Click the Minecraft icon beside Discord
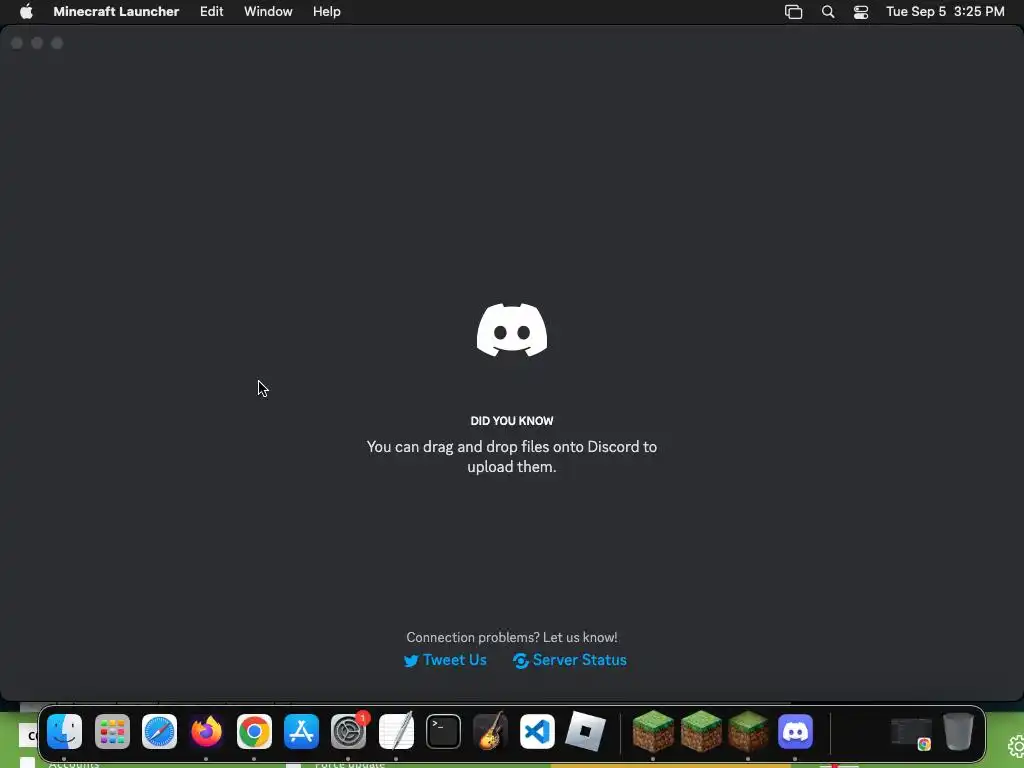 click(x=748, y=731)
